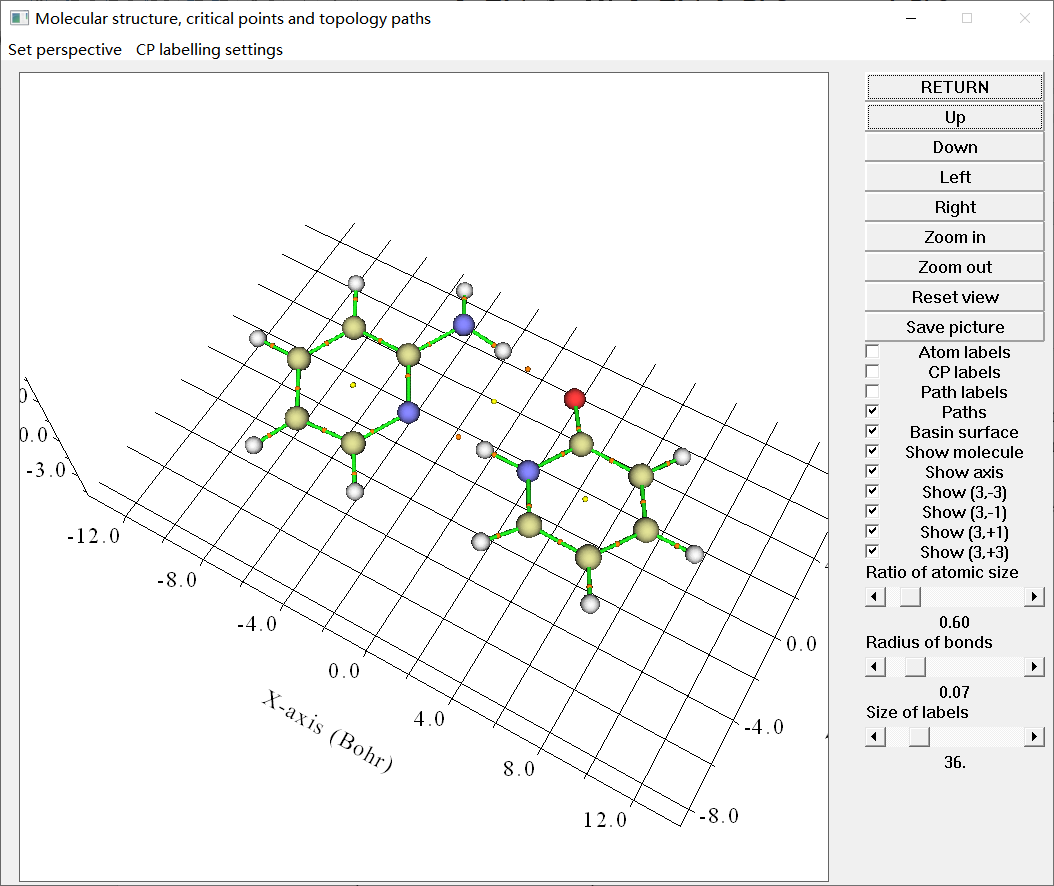
Task: Enable Atom labels checkbox
Action: pos(873,352)
